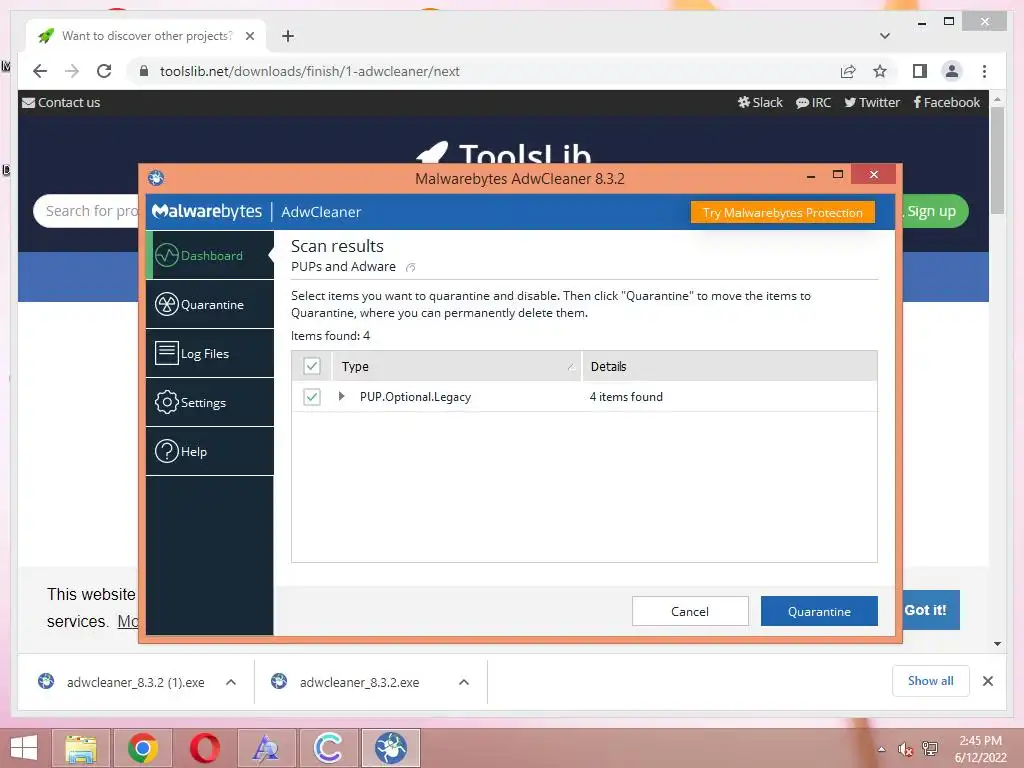This screenshot has width=1024, height=768.
Task: Click the Details column header
Action: 729,366
